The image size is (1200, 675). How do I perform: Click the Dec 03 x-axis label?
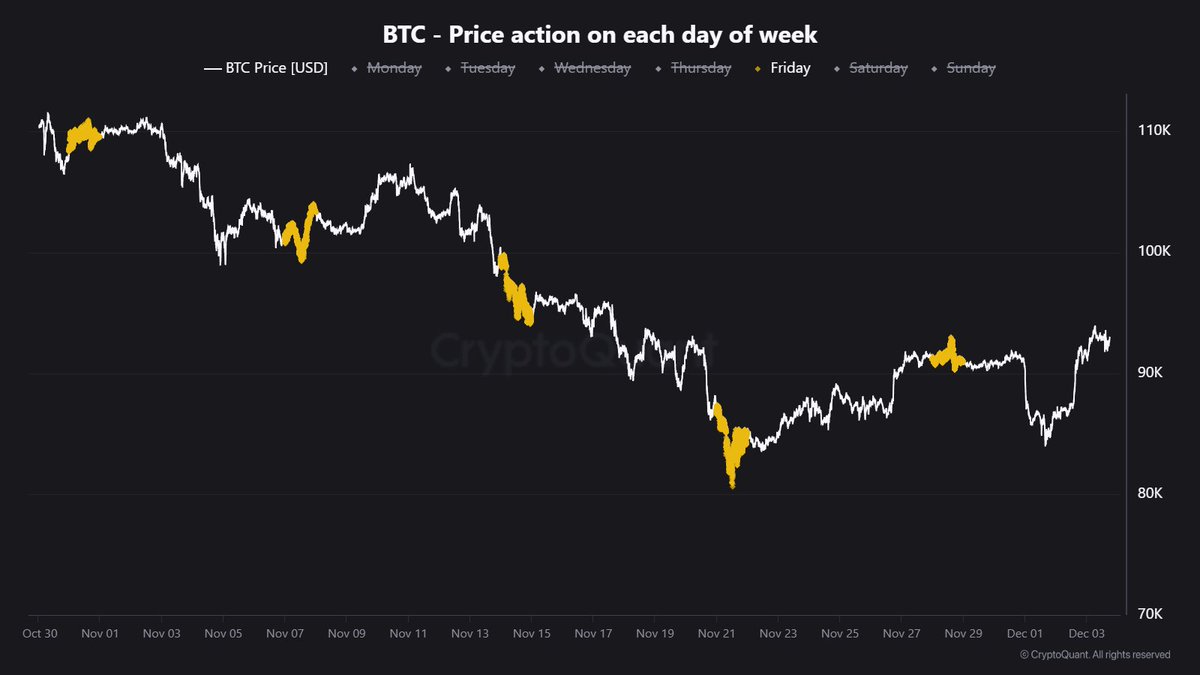coord(1085,633)
